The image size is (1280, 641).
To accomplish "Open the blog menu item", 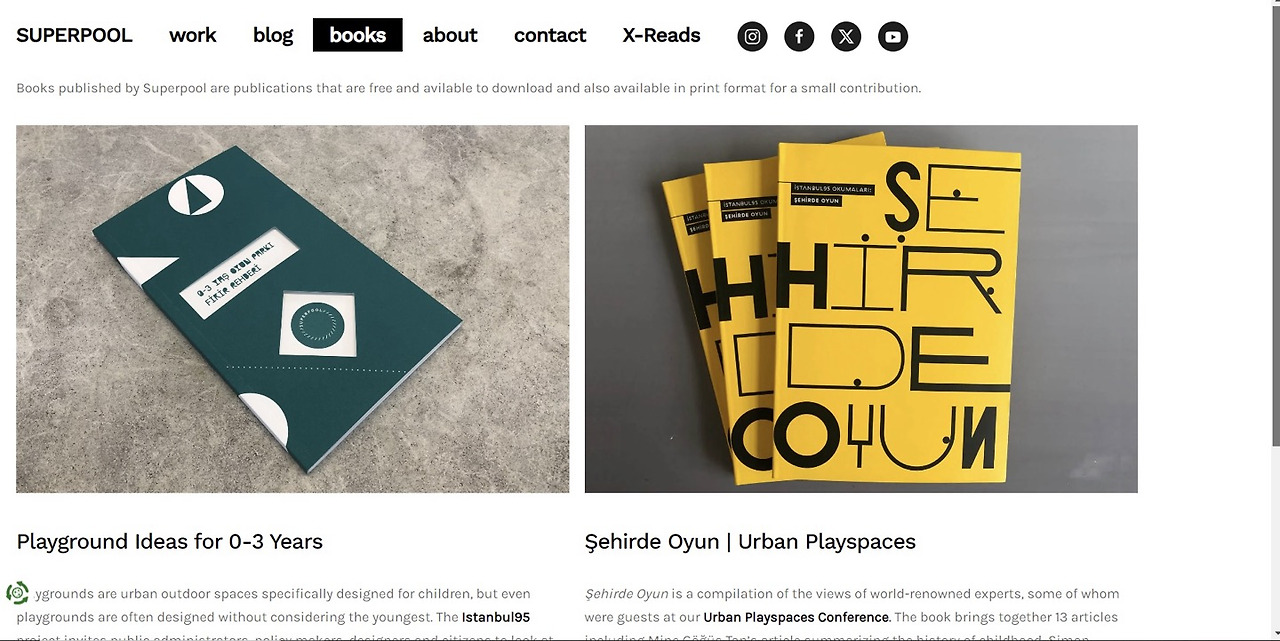I will coord(273,35).
